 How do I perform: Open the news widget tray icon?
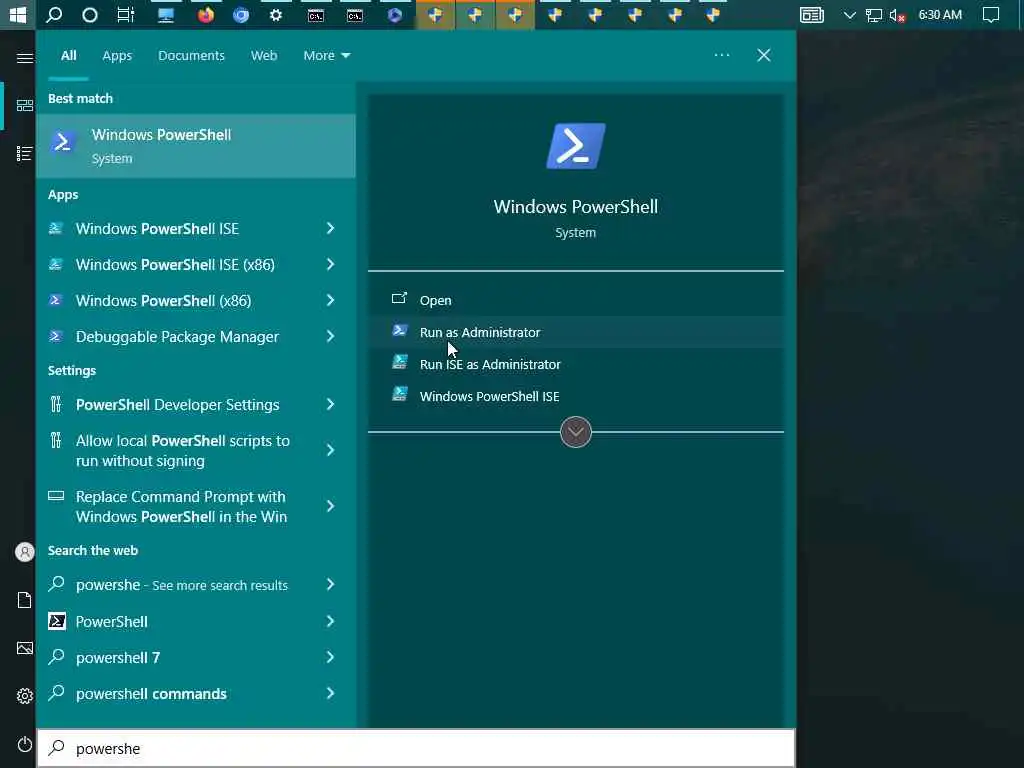(811, 14)
